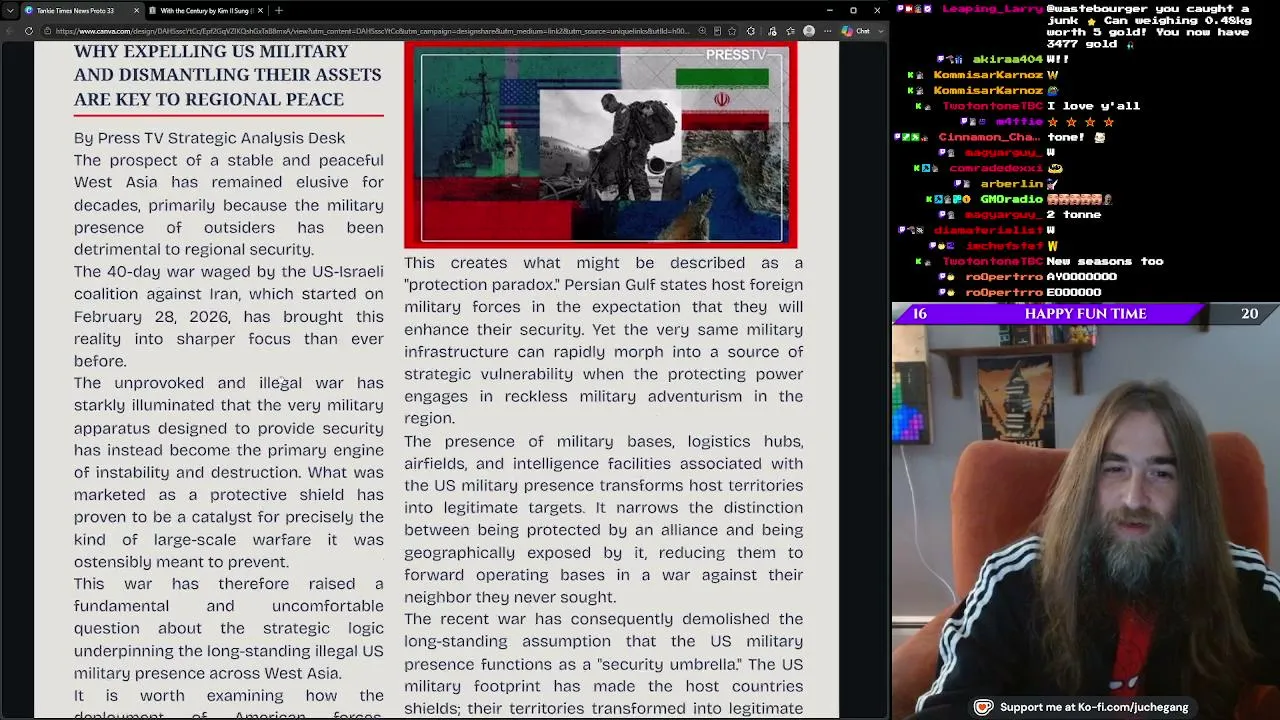Image resolution: width=1280 pixels, height=720 pixels.
Task: Click the Press TV article header image
Action: click(601, 146)
